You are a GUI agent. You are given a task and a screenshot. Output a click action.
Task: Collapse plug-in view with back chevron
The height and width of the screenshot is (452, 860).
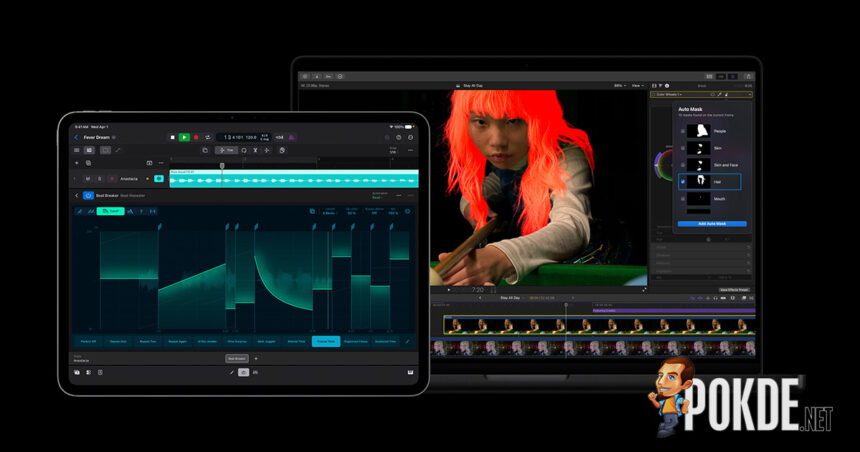(76, 195)
